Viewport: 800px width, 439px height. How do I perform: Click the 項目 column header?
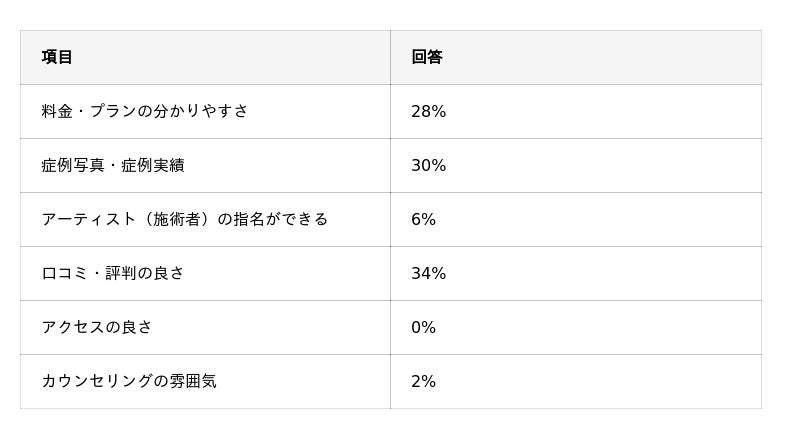(x=57, y=57)
